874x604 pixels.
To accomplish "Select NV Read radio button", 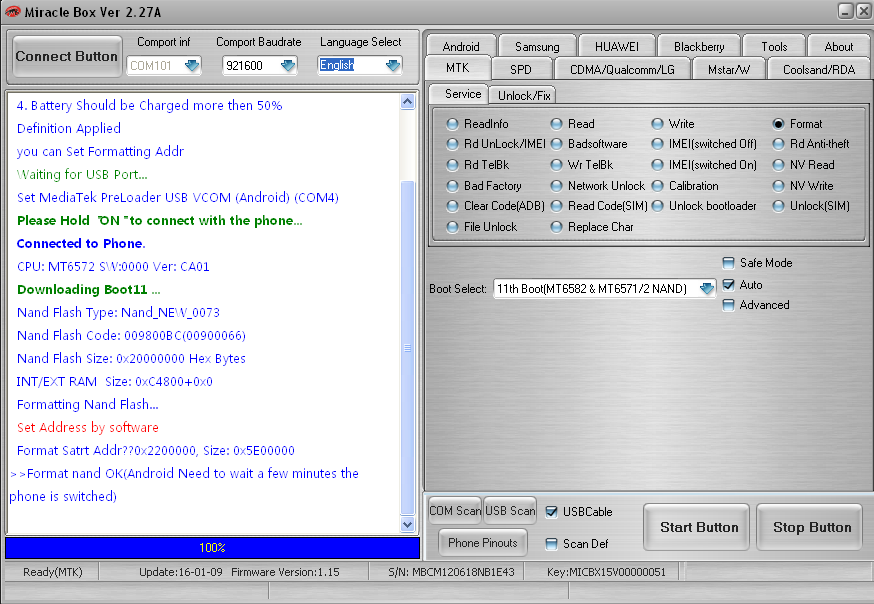I will (804, 165).
